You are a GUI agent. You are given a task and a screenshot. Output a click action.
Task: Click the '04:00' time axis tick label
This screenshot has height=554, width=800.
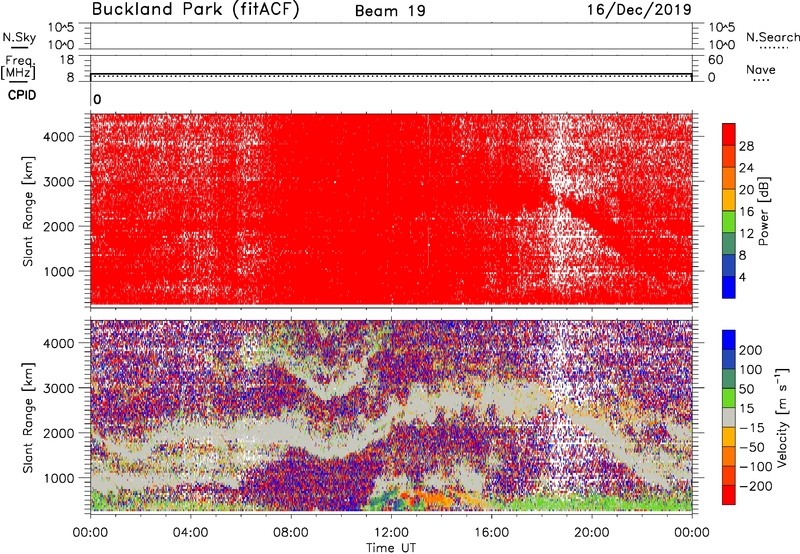[190, 533]
